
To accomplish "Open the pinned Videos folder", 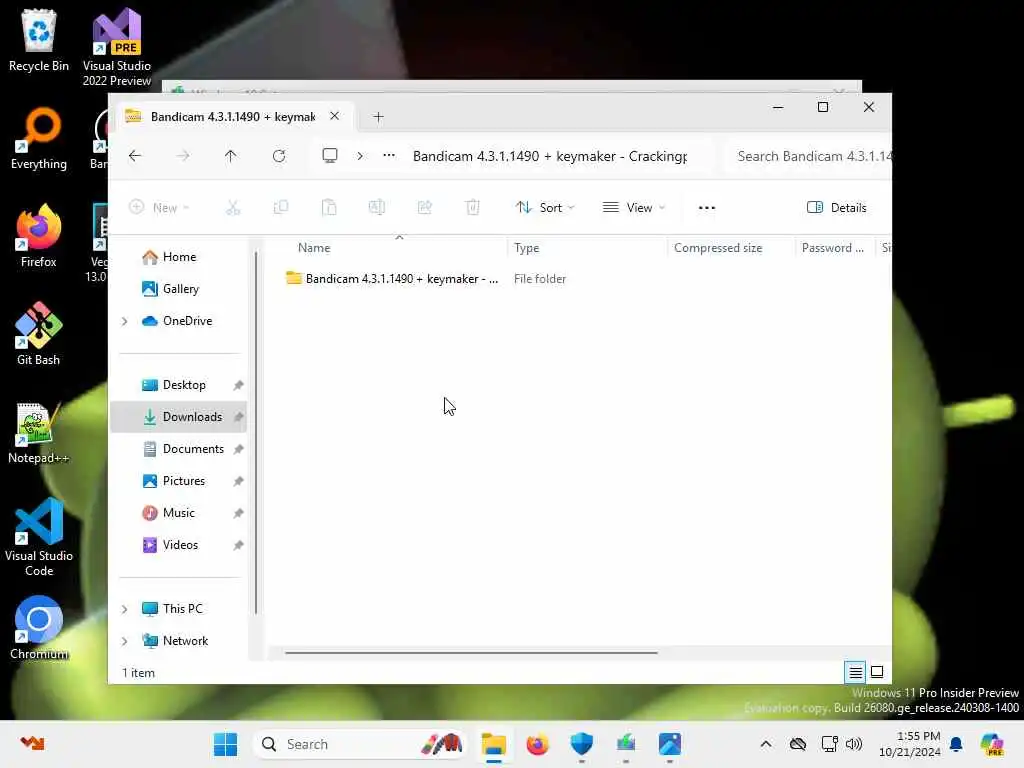I will pyautogui.click(x=180, y=545).
